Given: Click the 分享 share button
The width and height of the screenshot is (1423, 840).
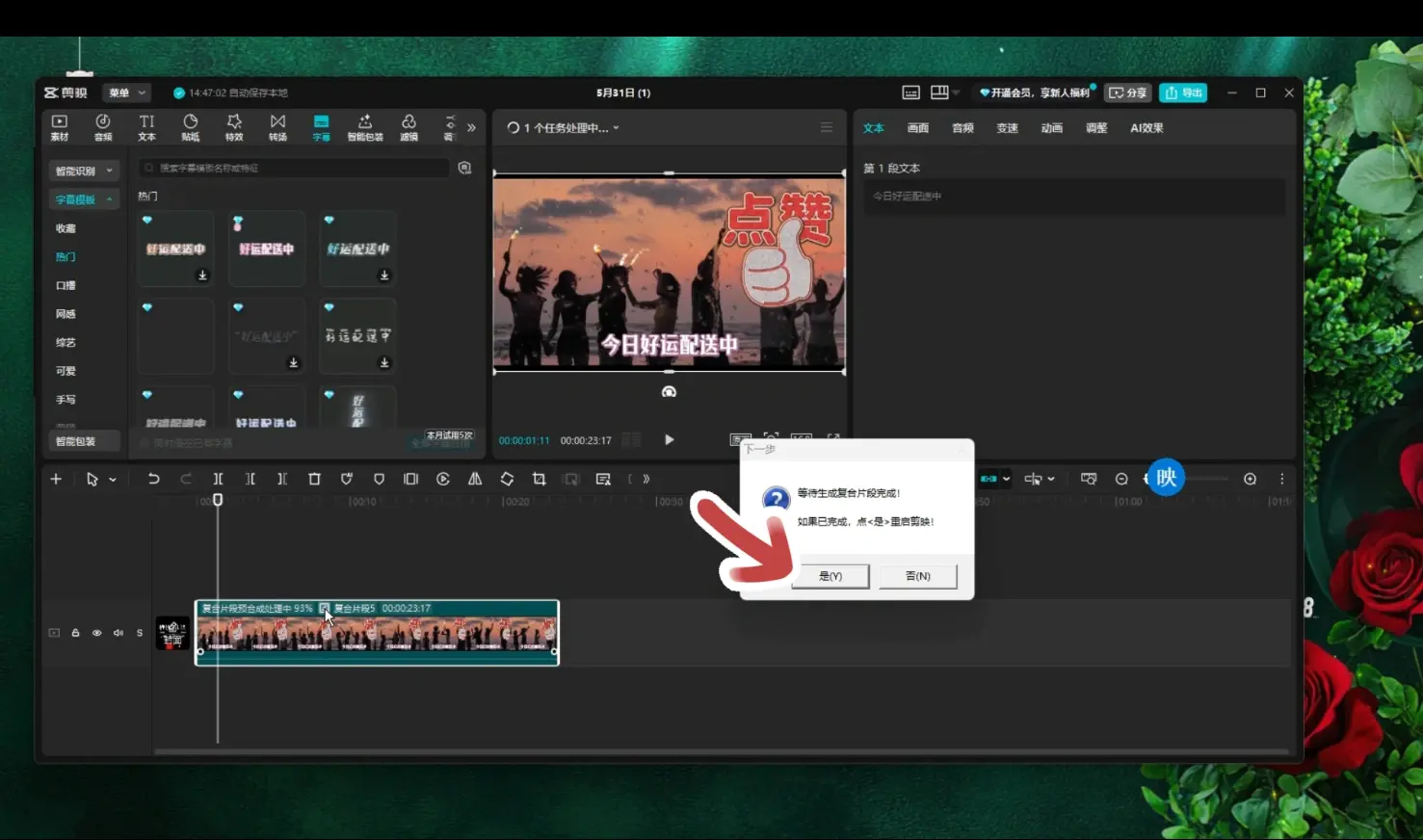Looking at the screenshot, I should [x=1127, y=92].
